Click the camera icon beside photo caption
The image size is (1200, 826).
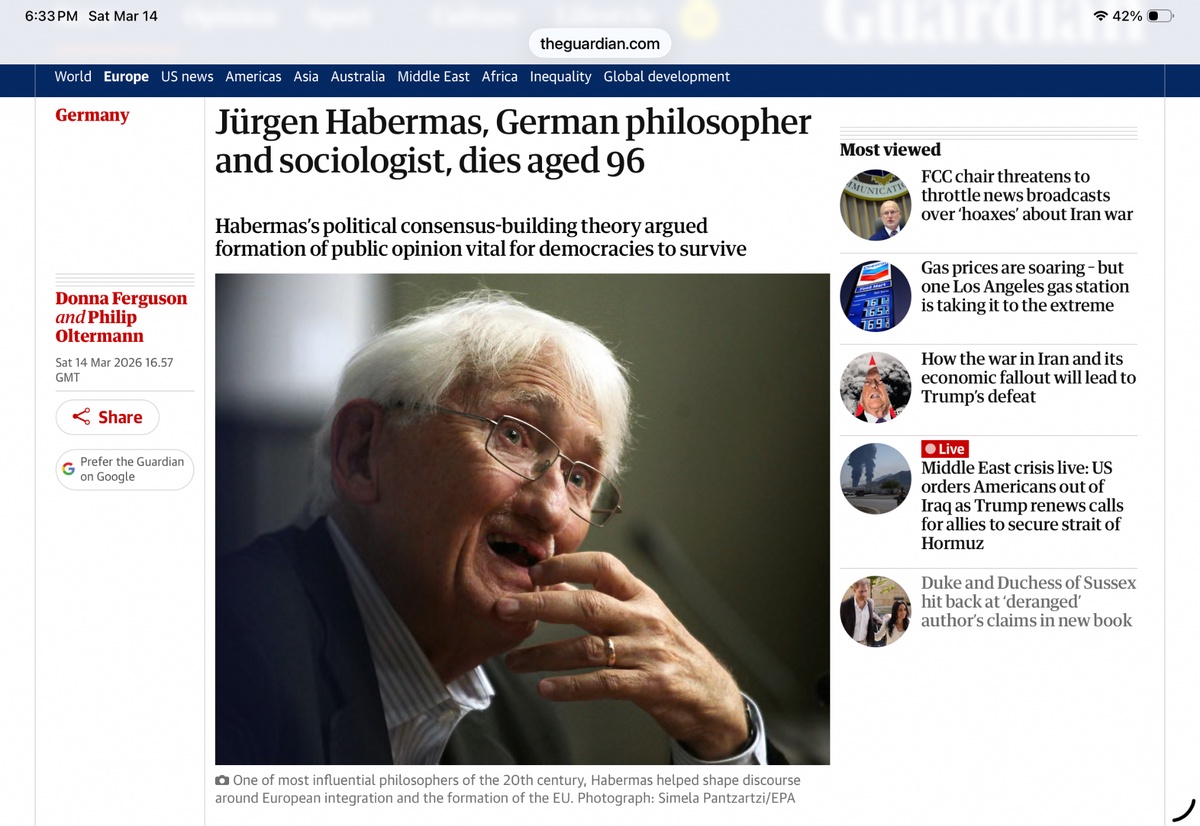[x=222, y=780]
